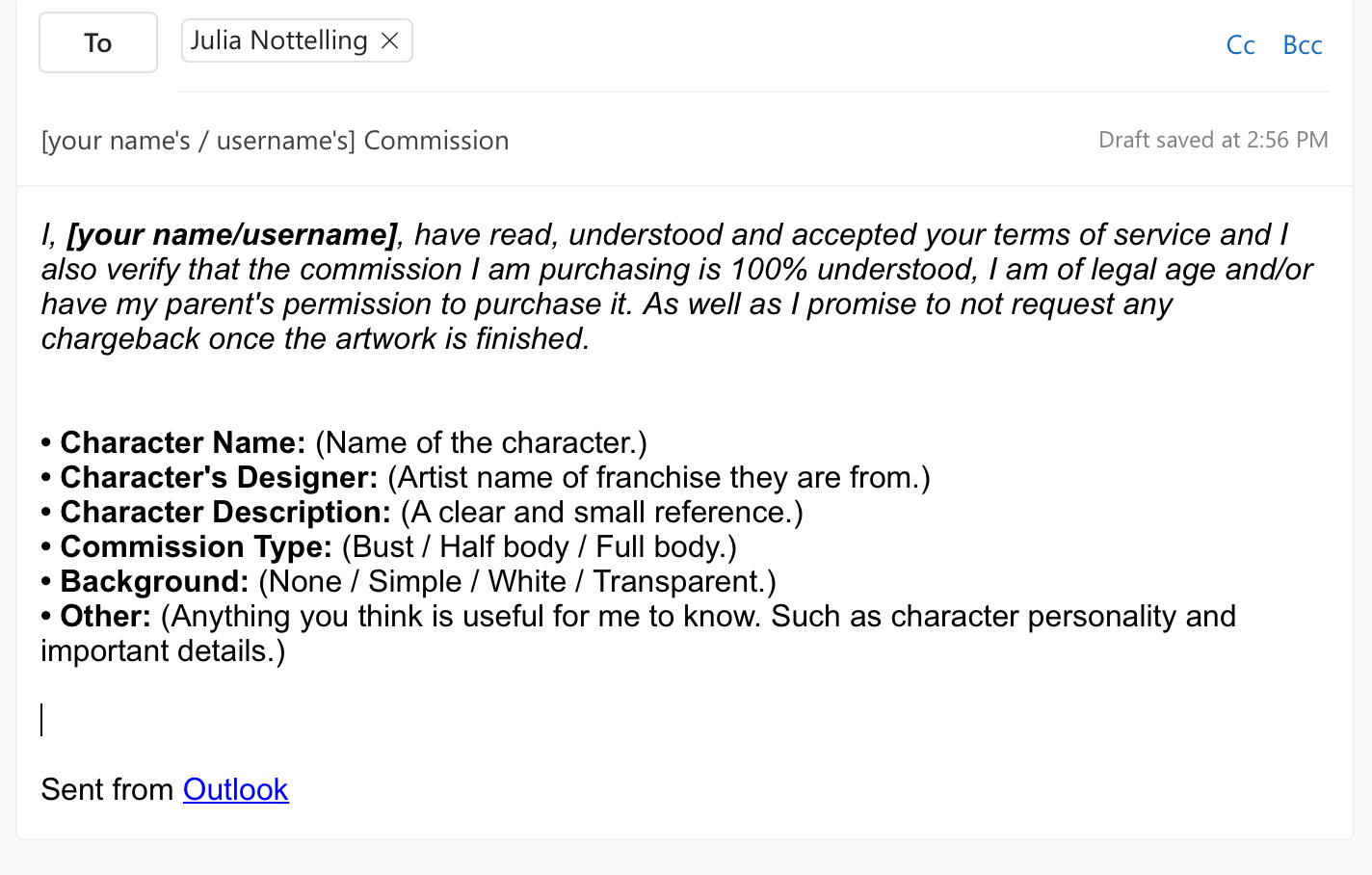Click the empty recipient area after the chip
1372x875 pixels.
[x=771, y=42]
